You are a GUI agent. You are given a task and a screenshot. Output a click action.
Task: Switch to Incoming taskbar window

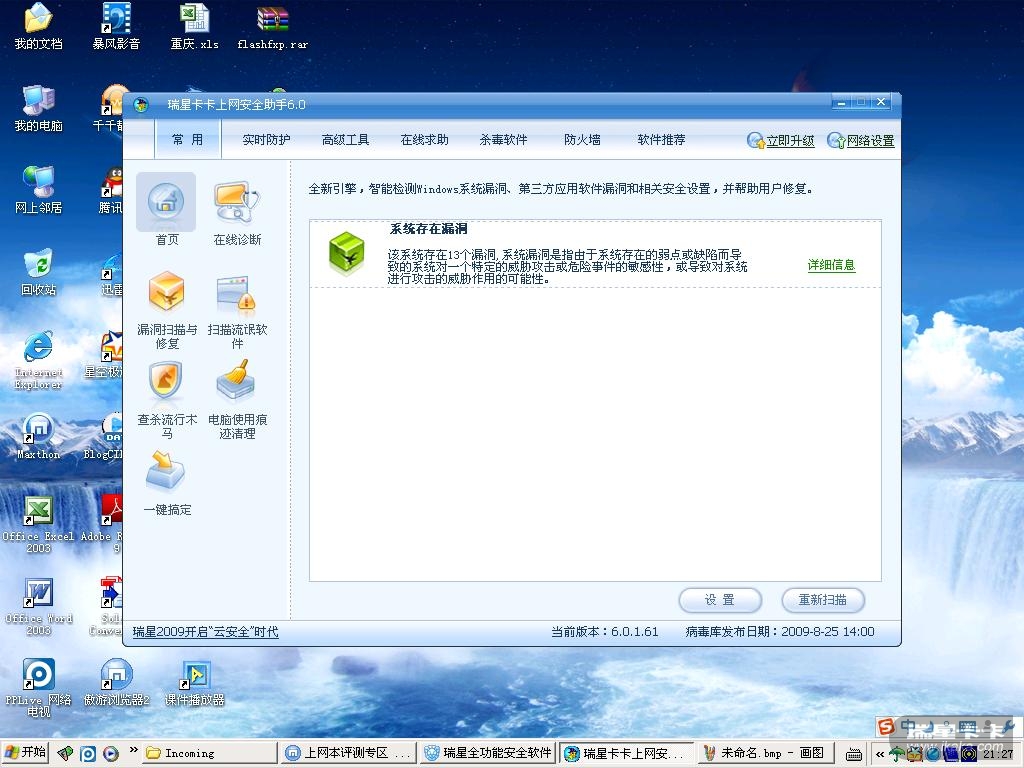click(208, 753)
